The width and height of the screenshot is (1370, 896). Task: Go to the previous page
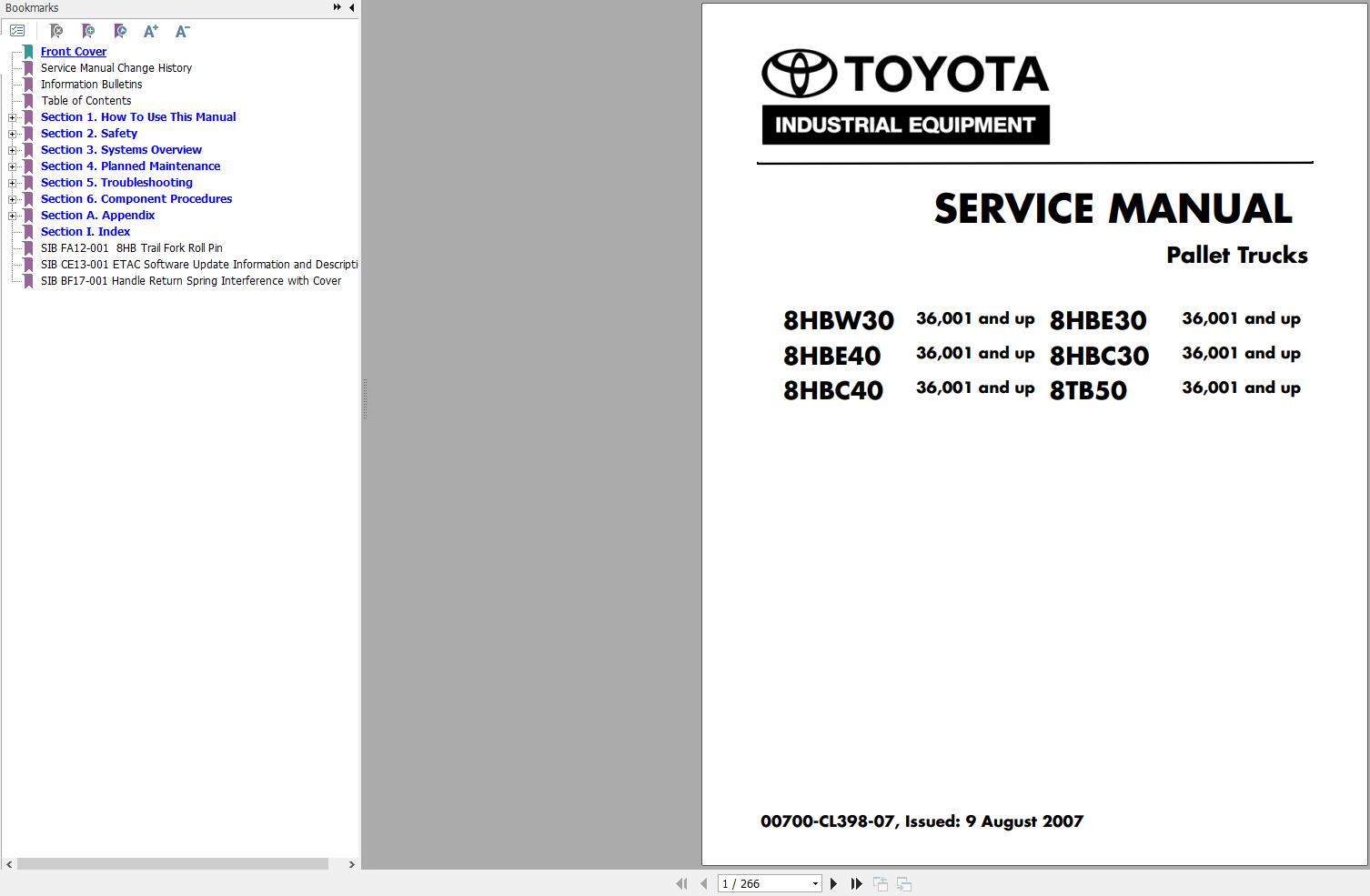[x=703, y=883]
